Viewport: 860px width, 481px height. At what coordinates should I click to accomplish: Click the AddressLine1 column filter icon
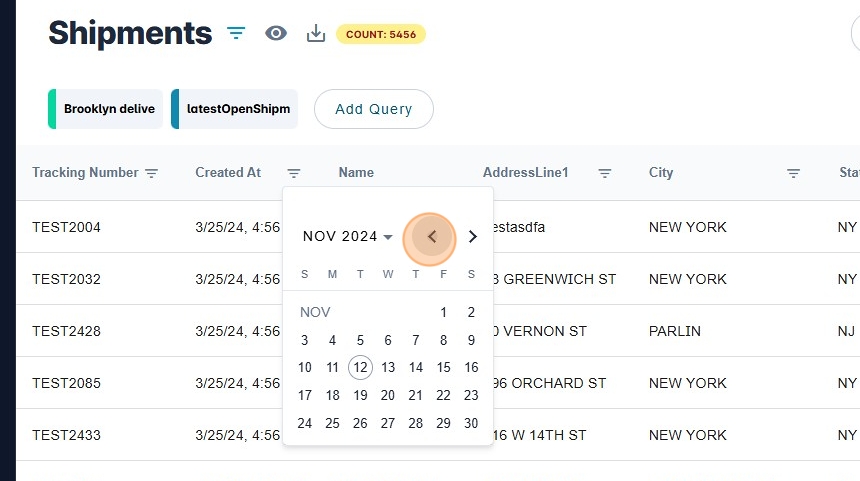[605, 173]
